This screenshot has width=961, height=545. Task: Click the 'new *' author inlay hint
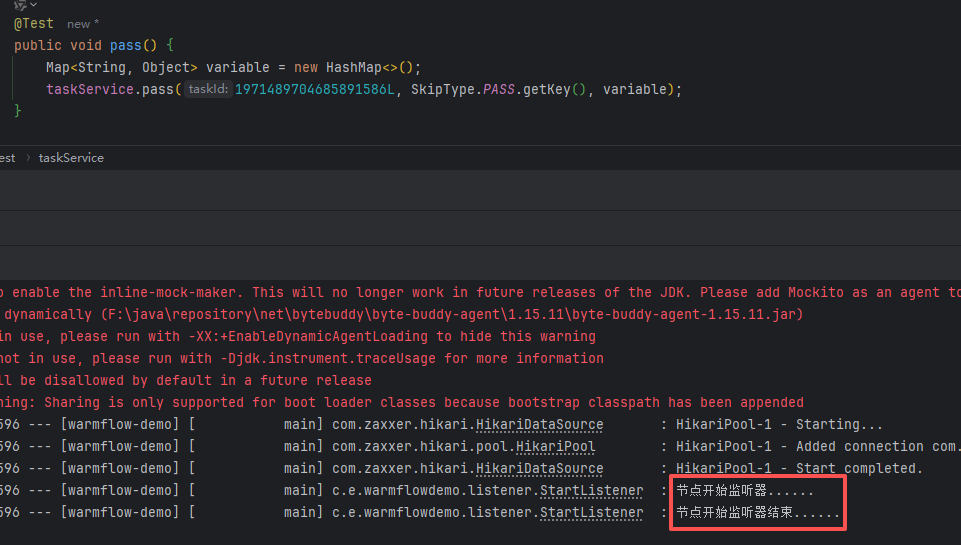point(83,24)
